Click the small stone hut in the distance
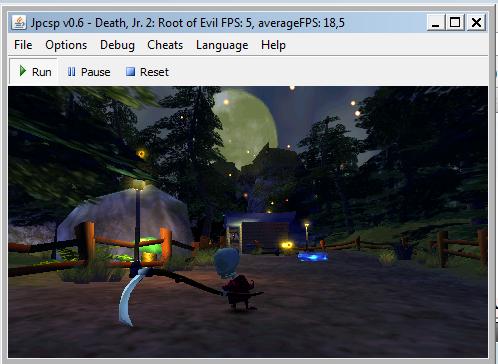The image size is (498, 364). click(x=259, y=233)
